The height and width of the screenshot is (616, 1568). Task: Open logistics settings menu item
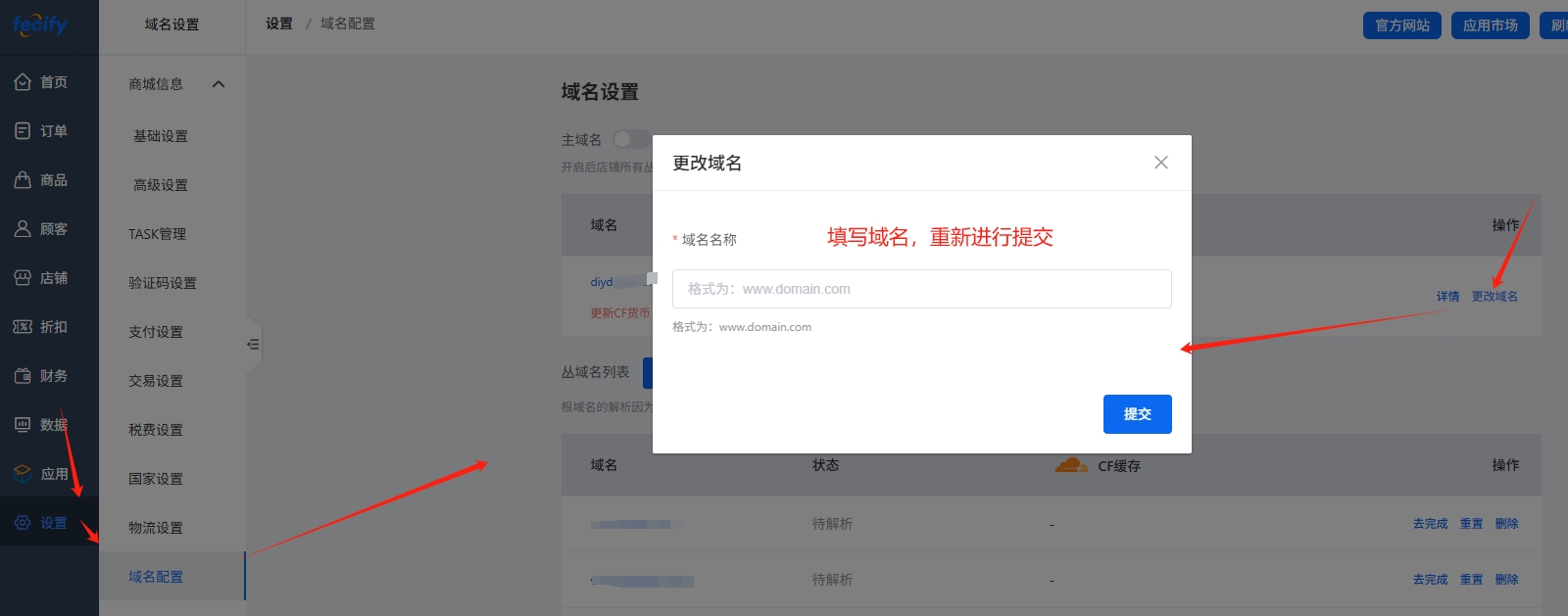(x=156, y=528)
